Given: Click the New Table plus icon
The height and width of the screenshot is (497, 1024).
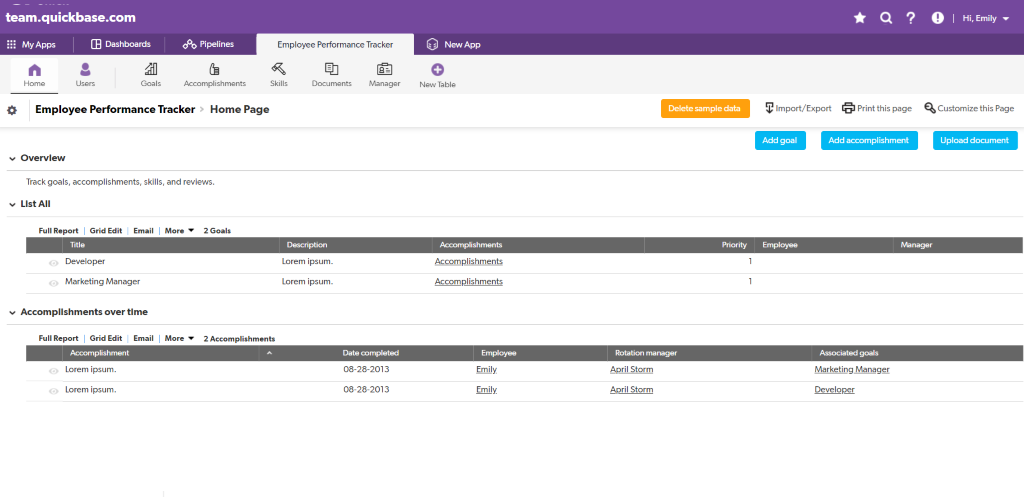Looking at the screenshot, I should (437, 70).
